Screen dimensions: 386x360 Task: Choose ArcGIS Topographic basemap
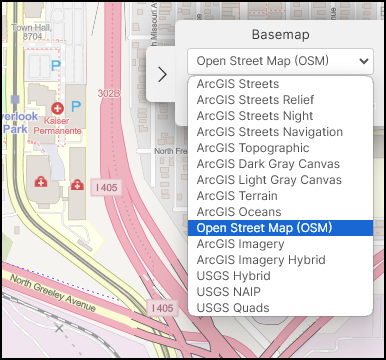pyautogui.click(x=280, y=148)
